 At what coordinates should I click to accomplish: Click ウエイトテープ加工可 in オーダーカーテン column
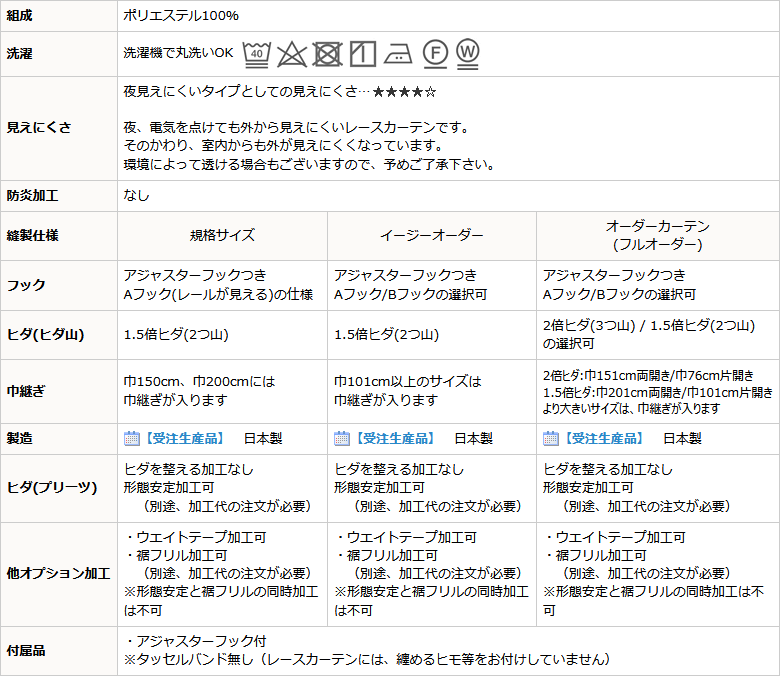(x=614, y=537)
